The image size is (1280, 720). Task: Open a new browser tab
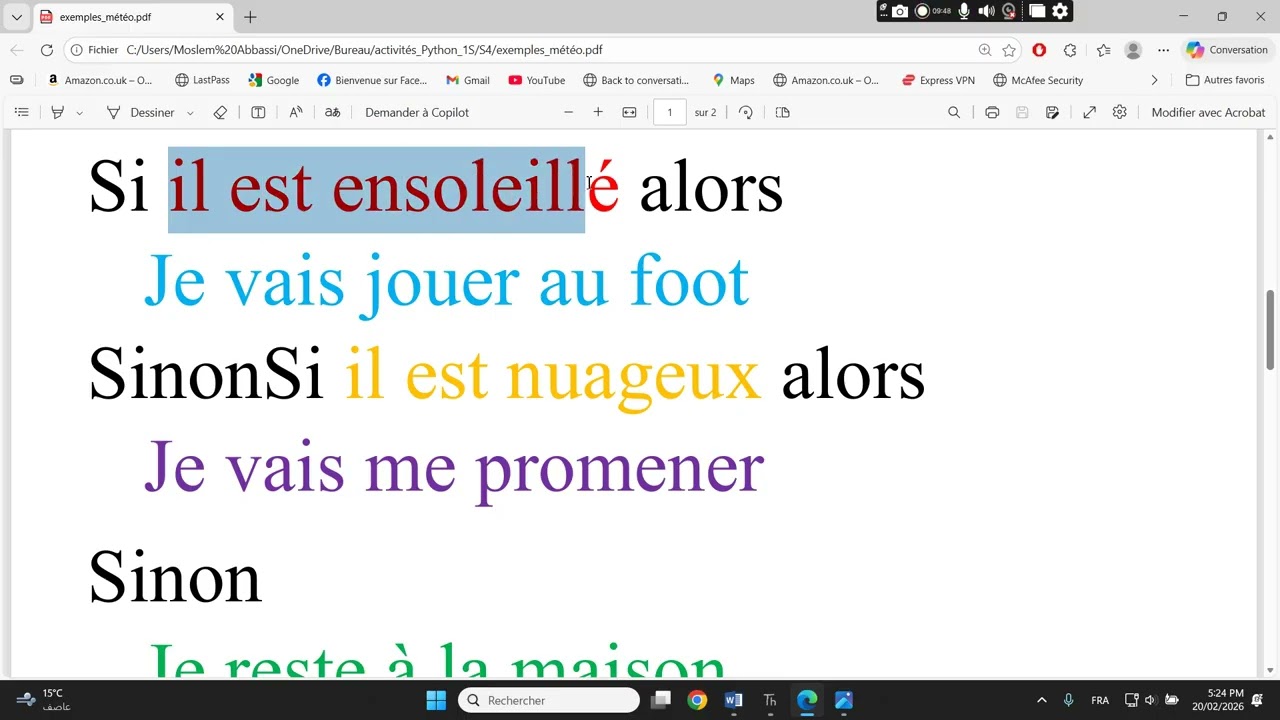point(250,17)
